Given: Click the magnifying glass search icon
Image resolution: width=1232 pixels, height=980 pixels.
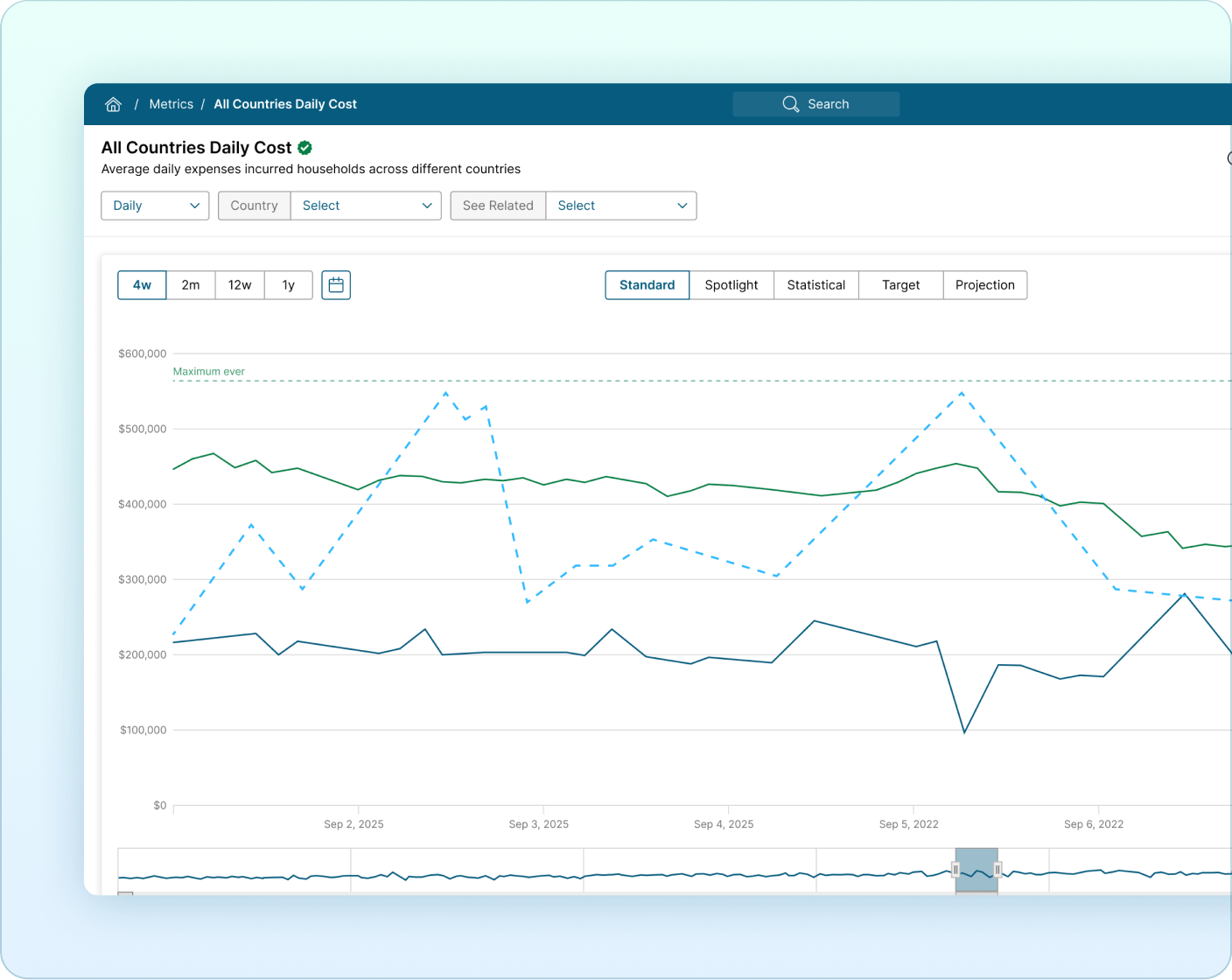Looking at the screenshot, I should click(790, 103).
